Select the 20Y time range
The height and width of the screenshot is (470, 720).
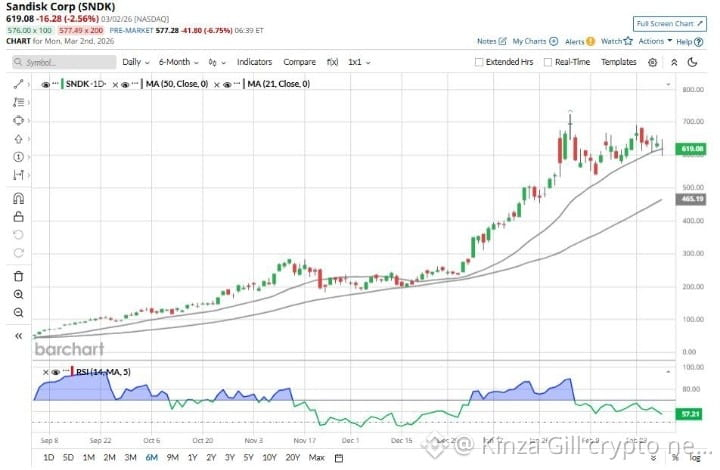click(292, 458)
